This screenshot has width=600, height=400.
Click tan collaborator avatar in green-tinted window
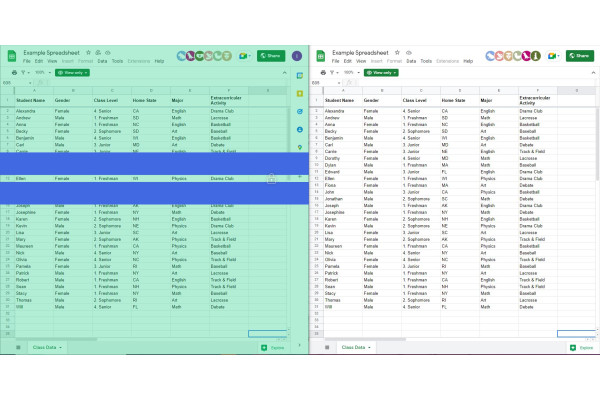click(x=227, y=56)
